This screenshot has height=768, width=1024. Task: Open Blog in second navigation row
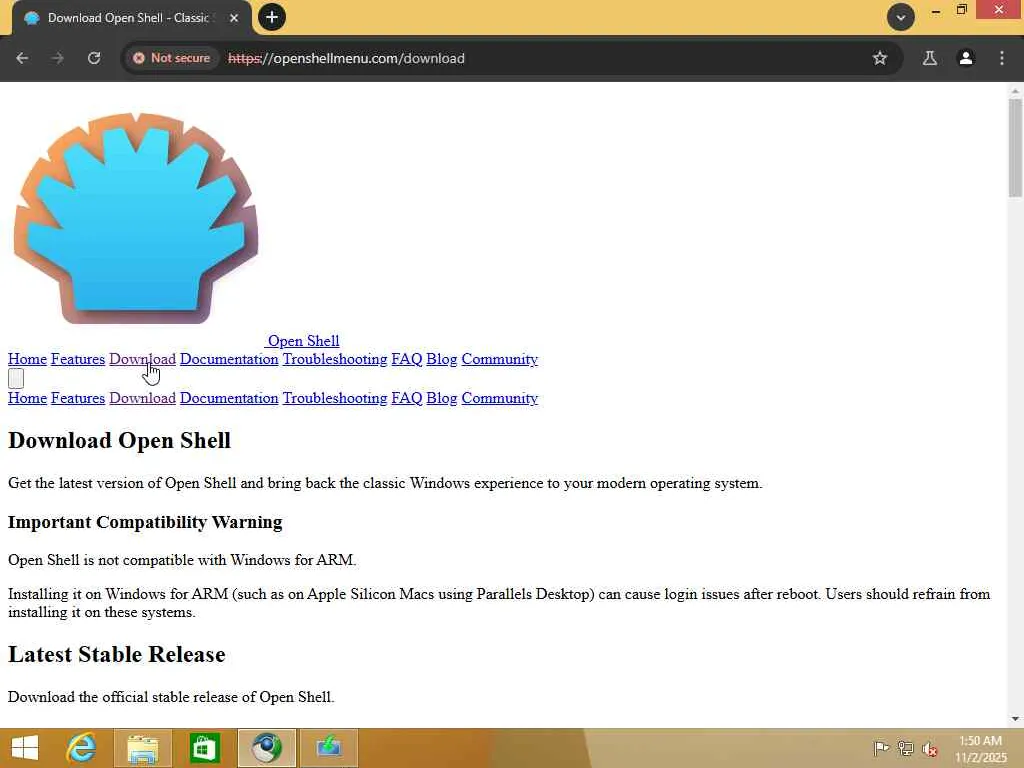pyautogui.click(x=441, y=398)
